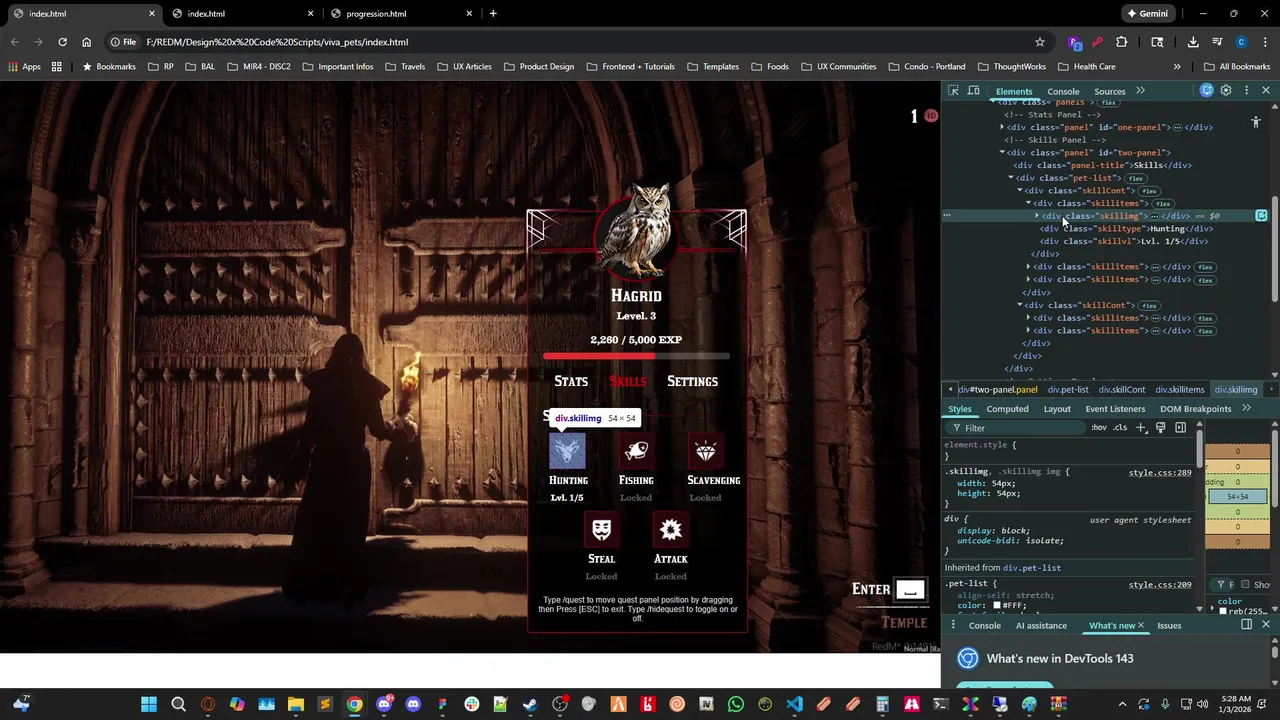Click the pet EXP progress bar
This screenshot has height=720, width=1280.
(x=636, y=355)
